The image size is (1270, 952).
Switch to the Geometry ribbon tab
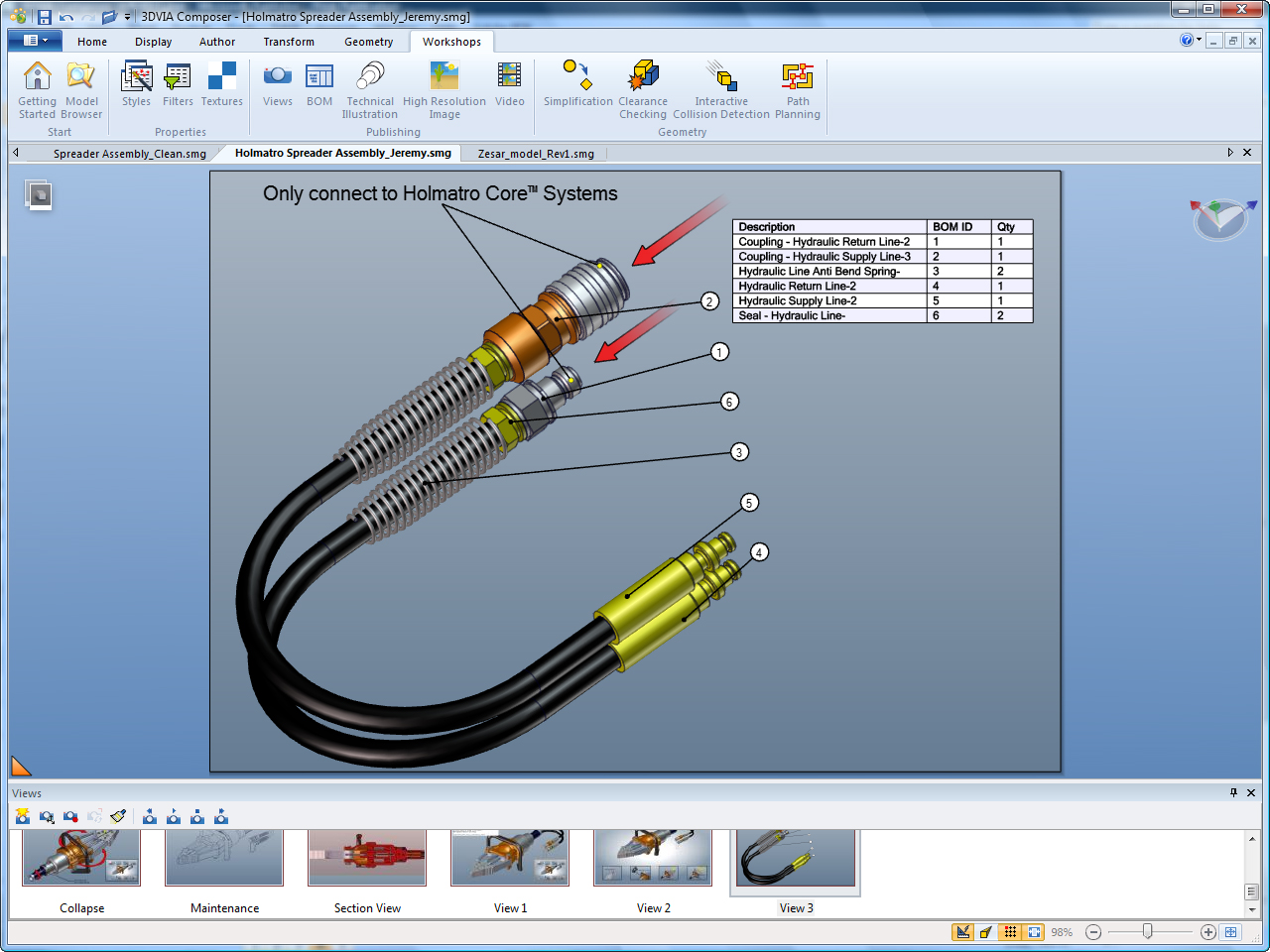(x=368, y=42)
